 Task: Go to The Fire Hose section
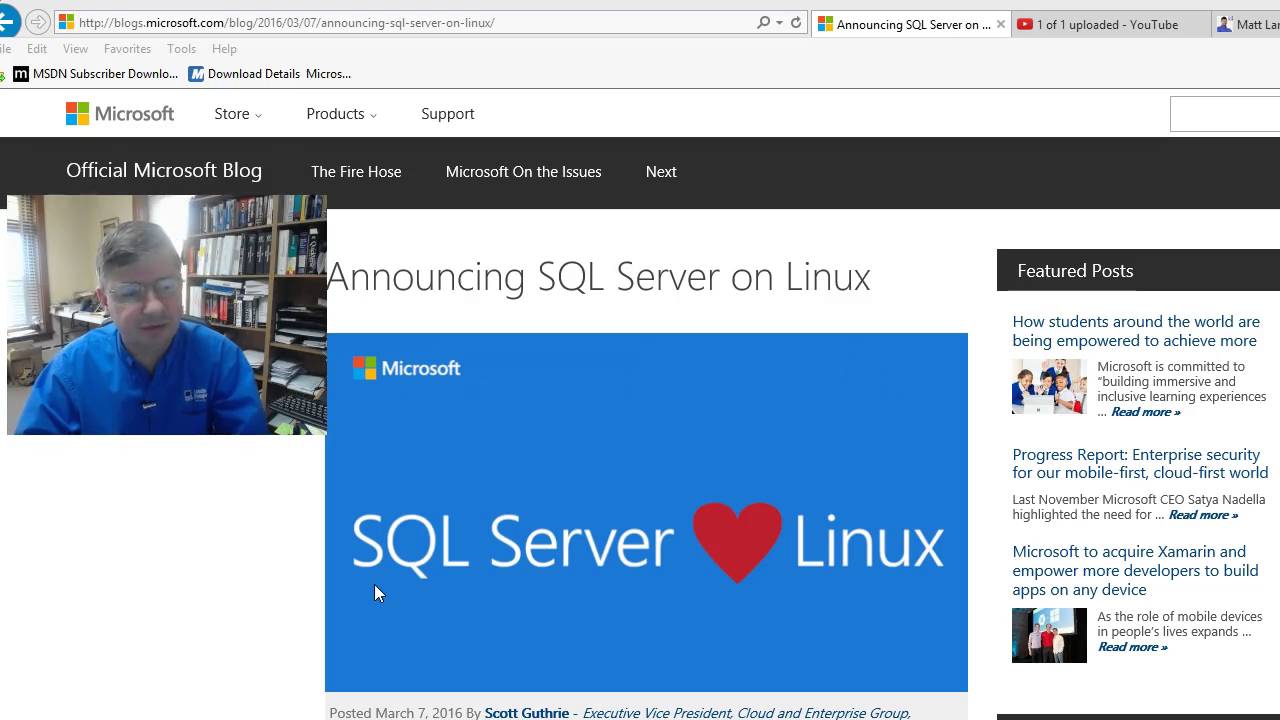(x=356, y=172)
